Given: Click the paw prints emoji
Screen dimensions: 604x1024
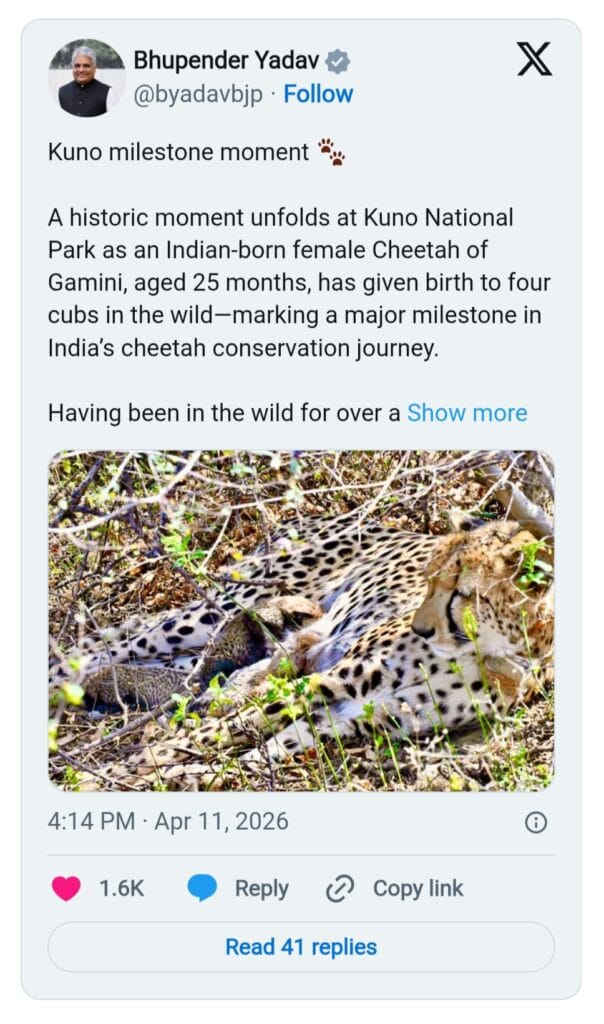Looking at the screenshot, I should [331, 152].
